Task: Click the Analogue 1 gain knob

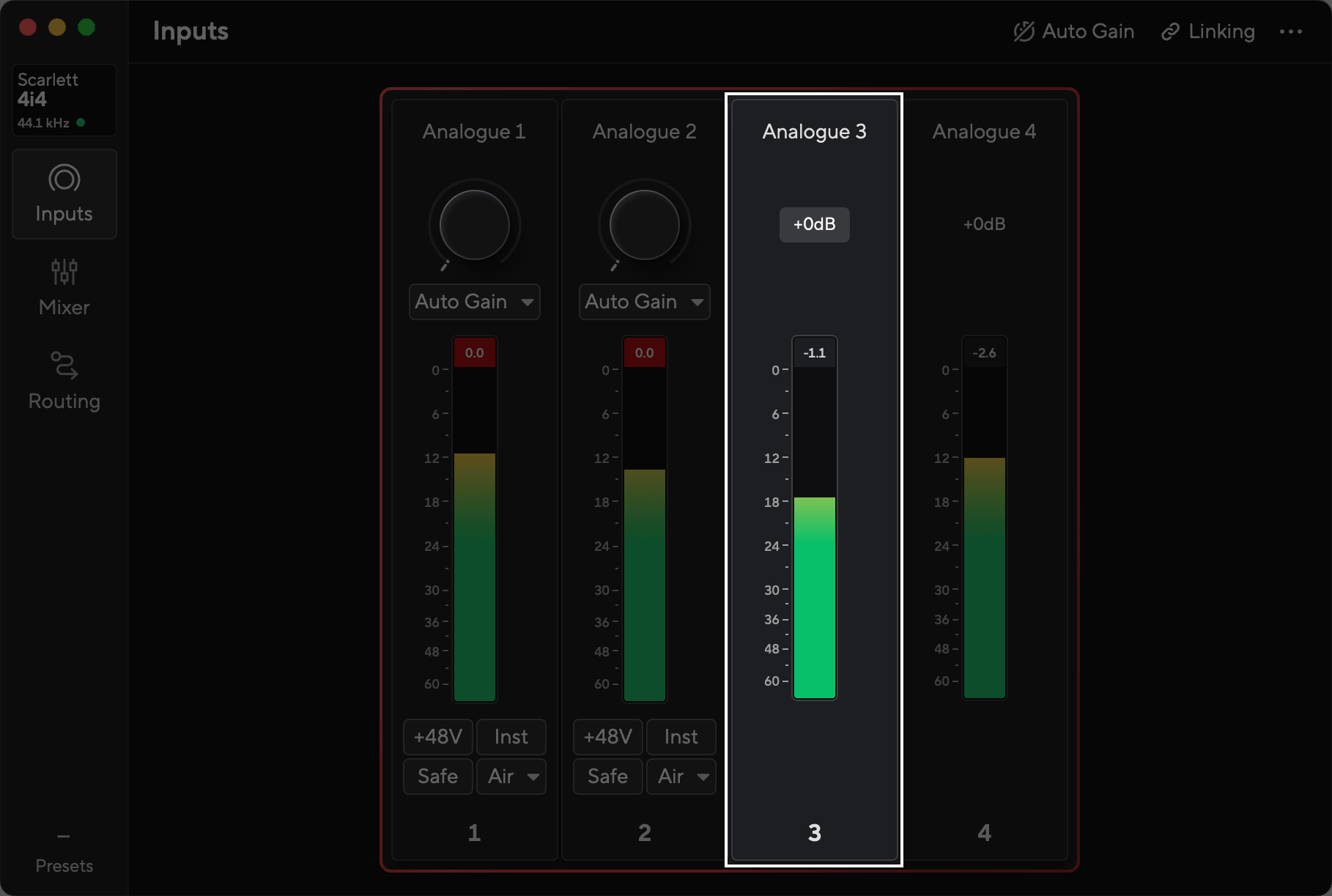Action: click(x=475, y=225)
